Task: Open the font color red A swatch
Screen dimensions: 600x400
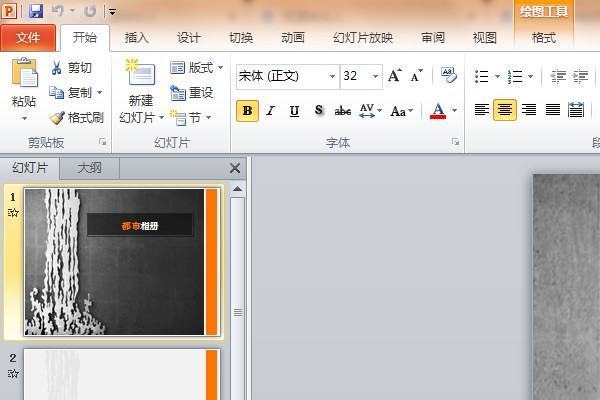Action: pos(437,111)
